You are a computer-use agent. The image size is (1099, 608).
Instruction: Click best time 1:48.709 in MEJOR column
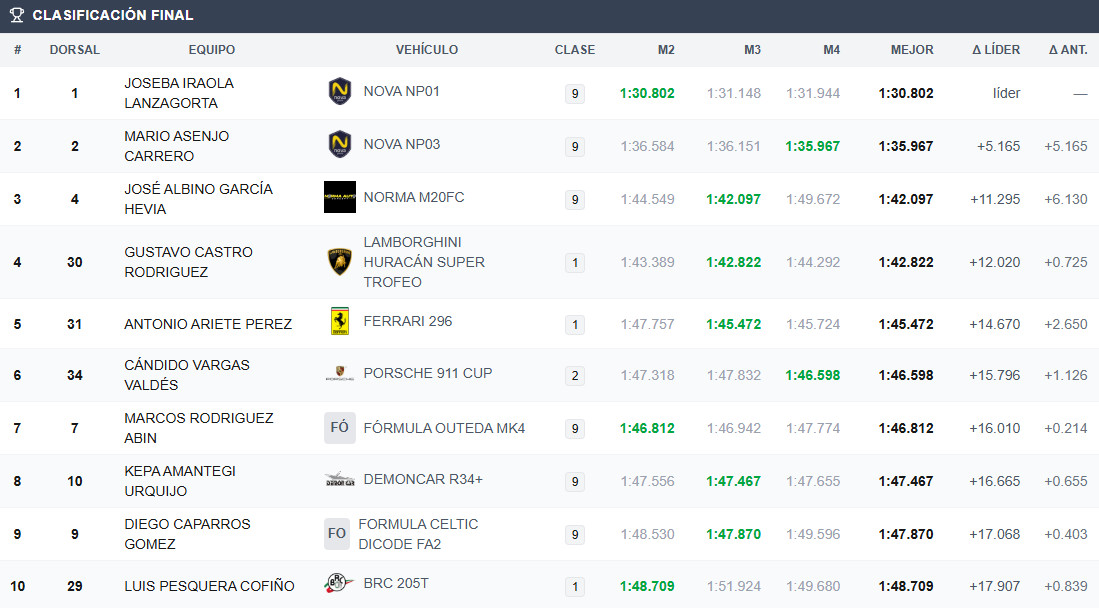(906, 586)
